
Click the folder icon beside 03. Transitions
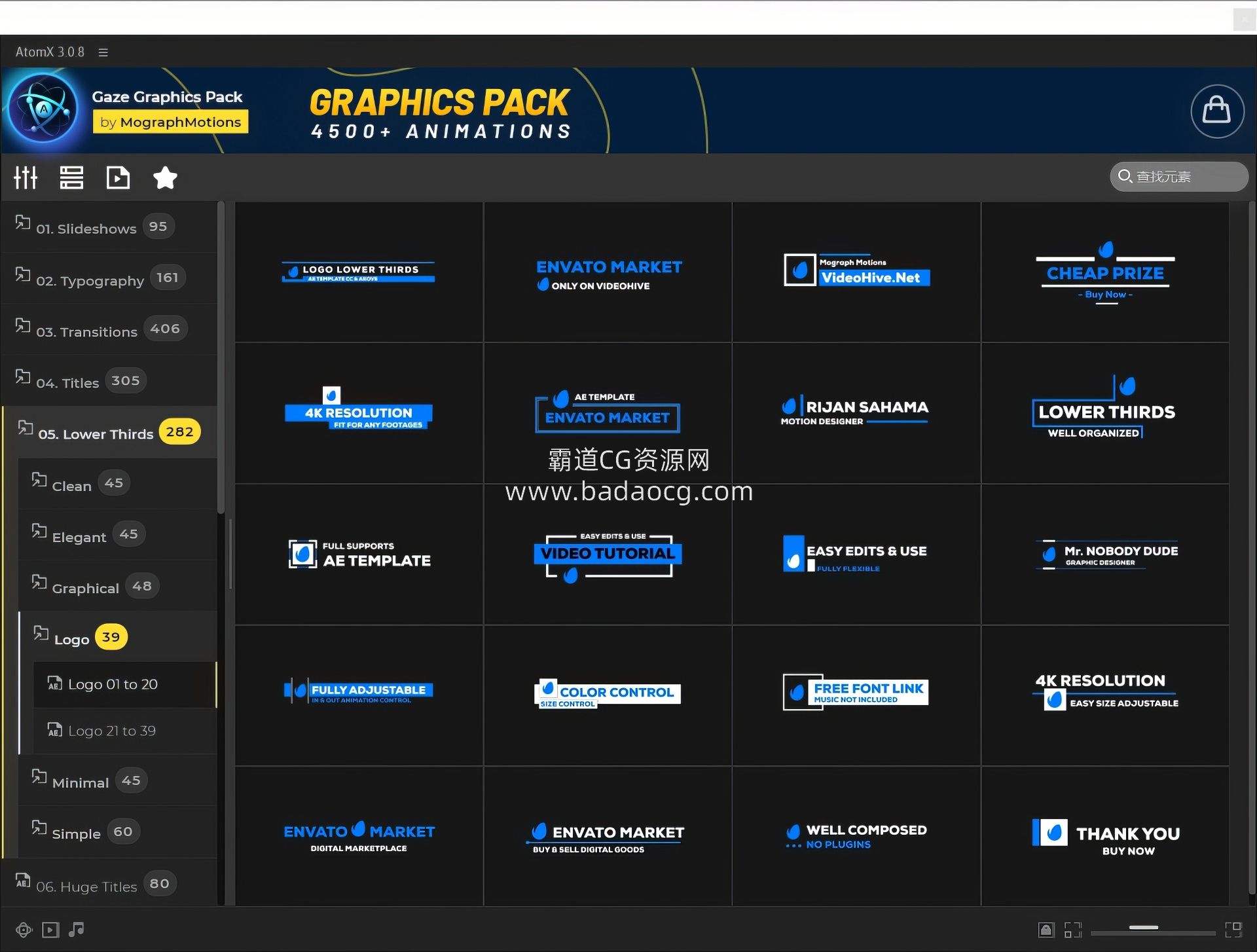(23, 325)
